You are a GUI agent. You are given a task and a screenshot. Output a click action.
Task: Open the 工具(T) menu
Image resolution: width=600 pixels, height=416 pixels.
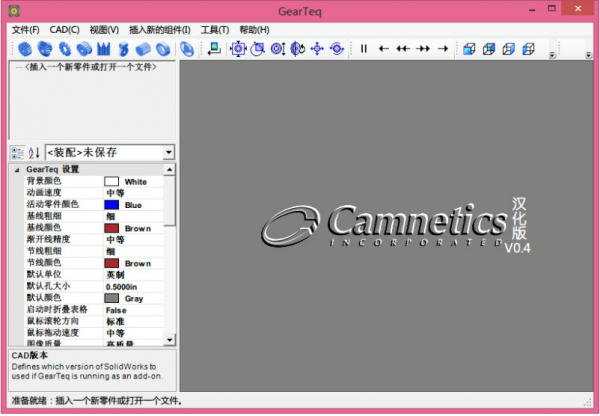pos(214,30)
